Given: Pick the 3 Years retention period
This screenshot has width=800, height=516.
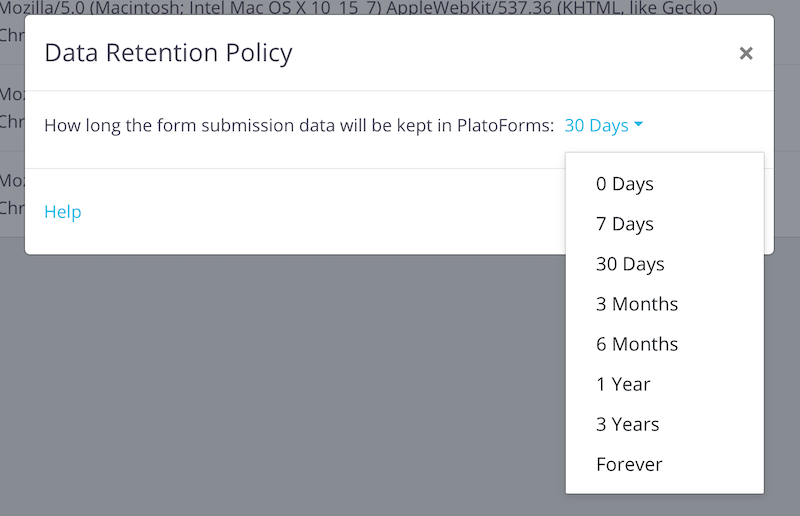Looking at the screenshot, I should 628,424.
